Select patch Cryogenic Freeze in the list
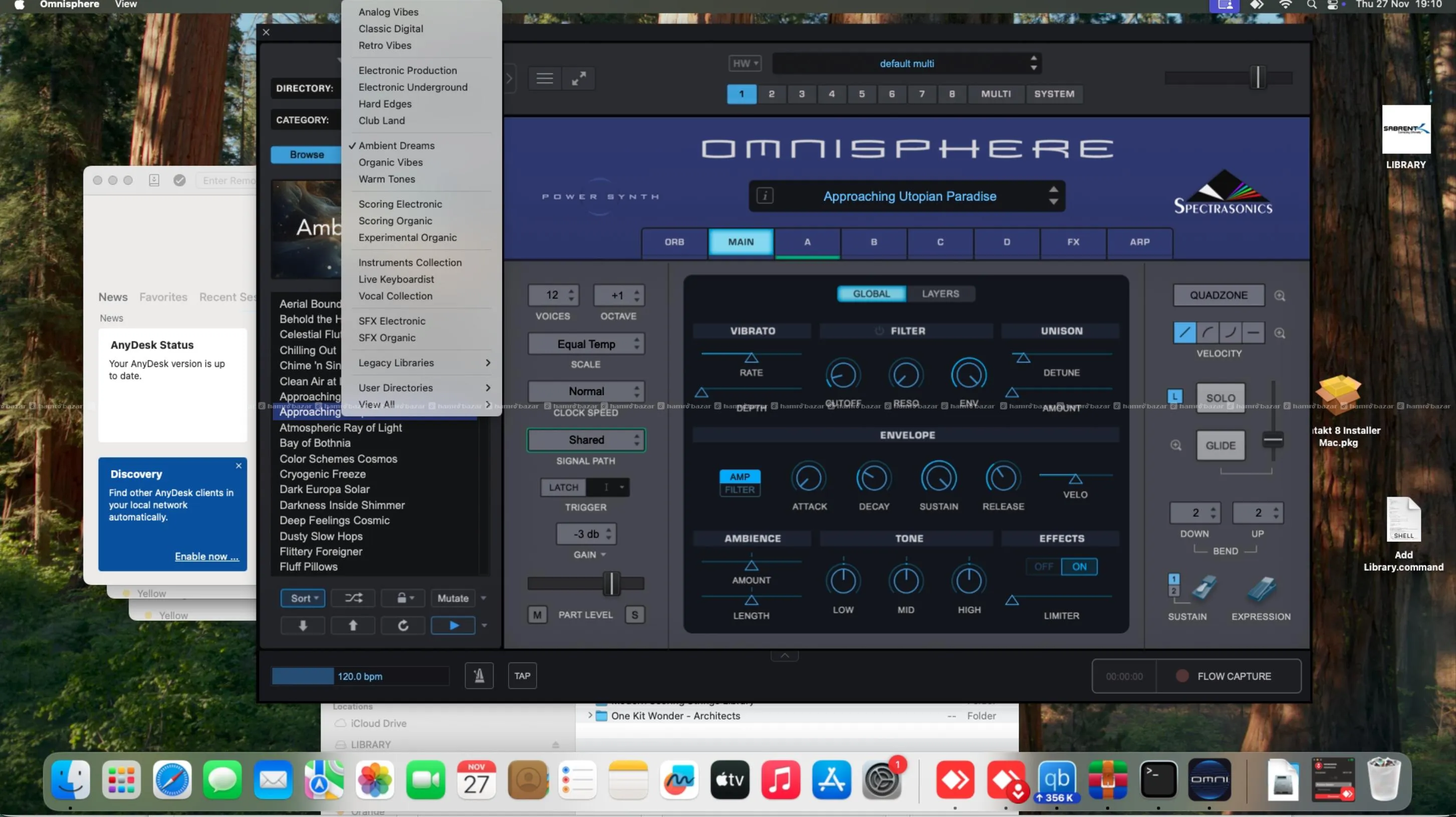This screenshot has height=817, width=1456. (x=323, y=474)
